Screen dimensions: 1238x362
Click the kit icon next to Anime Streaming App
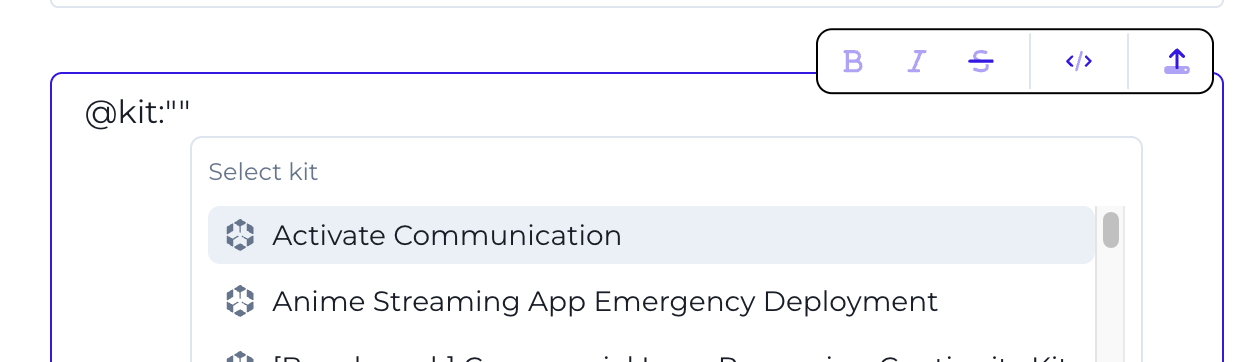click(240, 301)
